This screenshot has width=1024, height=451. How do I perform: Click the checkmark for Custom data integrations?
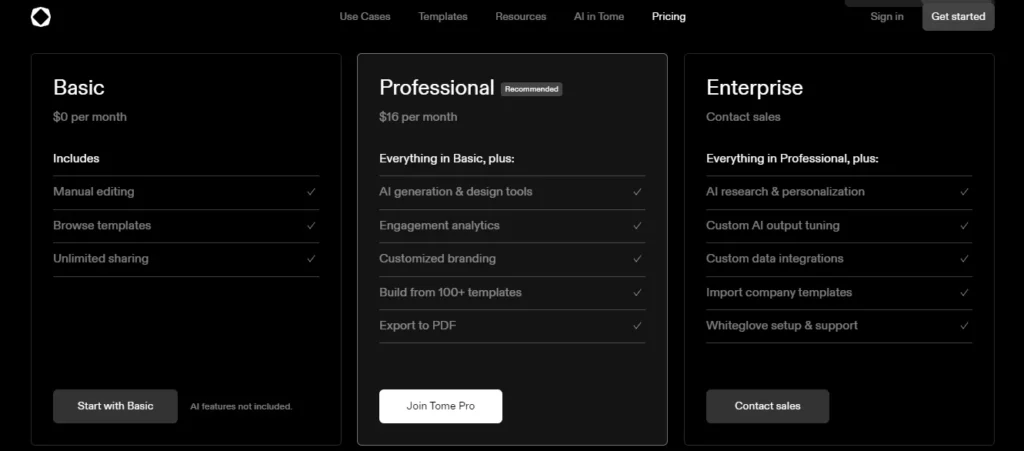(x=964, y=258)
